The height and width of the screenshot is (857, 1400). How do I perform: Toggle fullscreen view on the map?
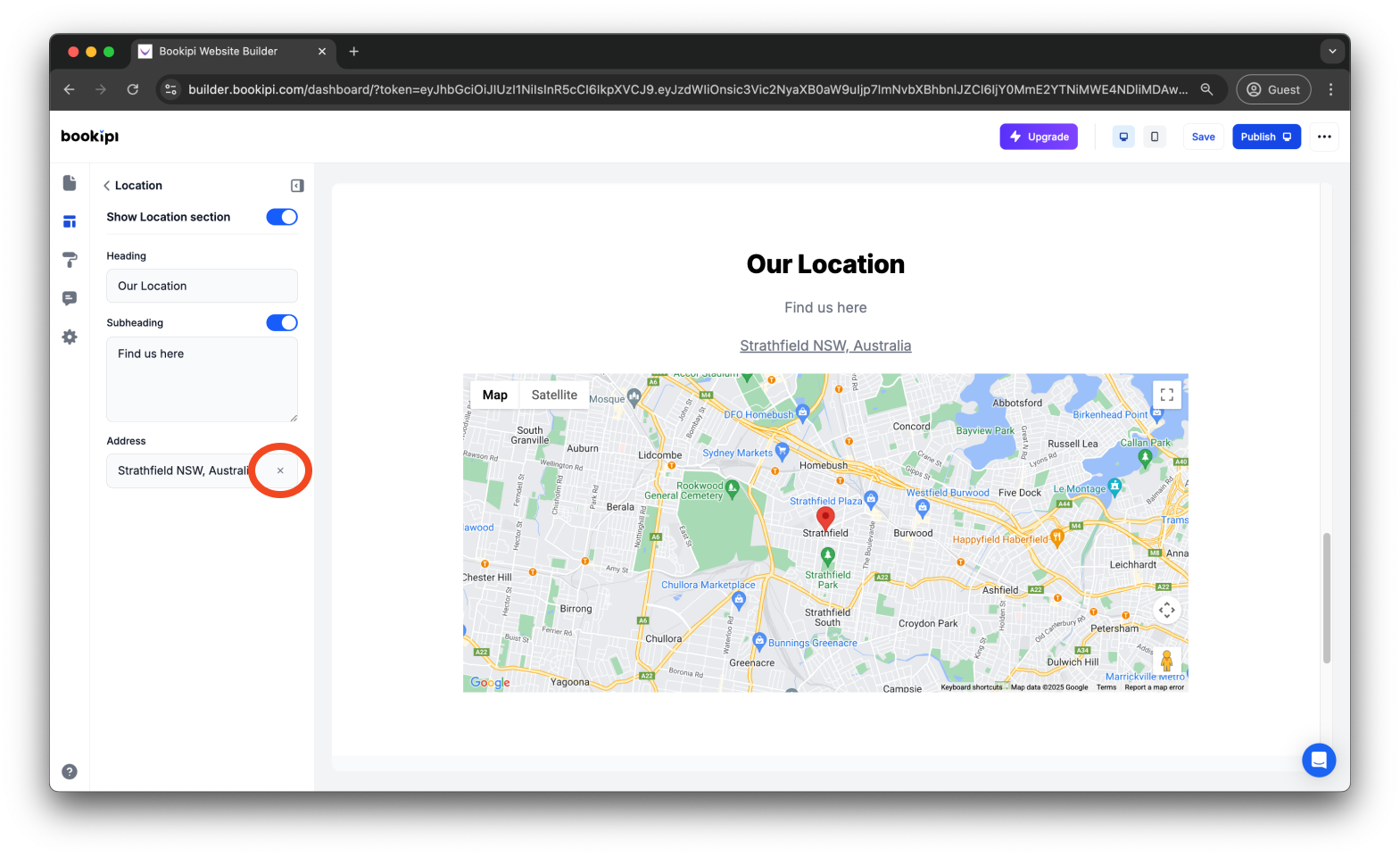click(x=1167, y=395)
